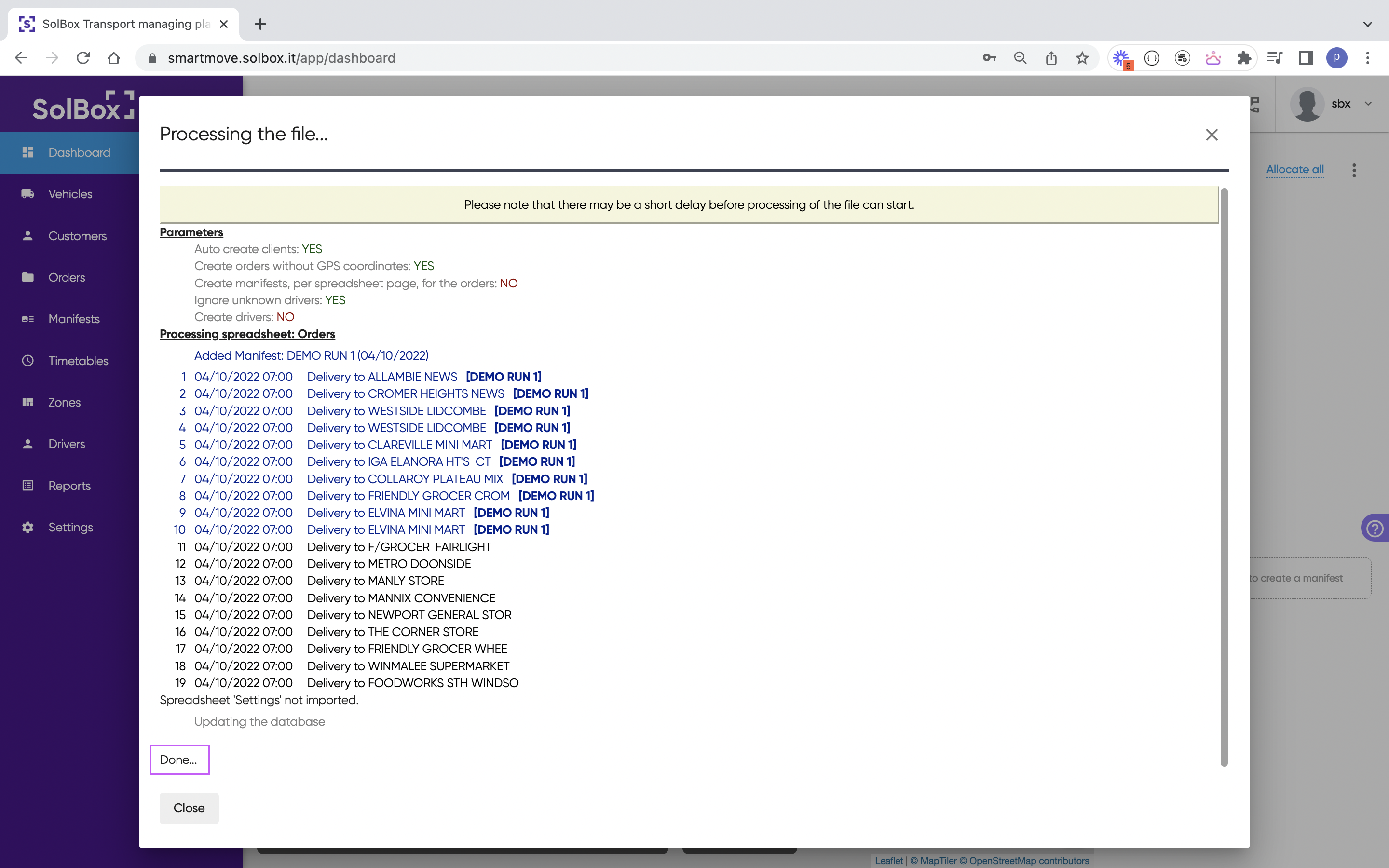
Task: Go to Vehicles in sidebar
Action: tap(69, 194)
